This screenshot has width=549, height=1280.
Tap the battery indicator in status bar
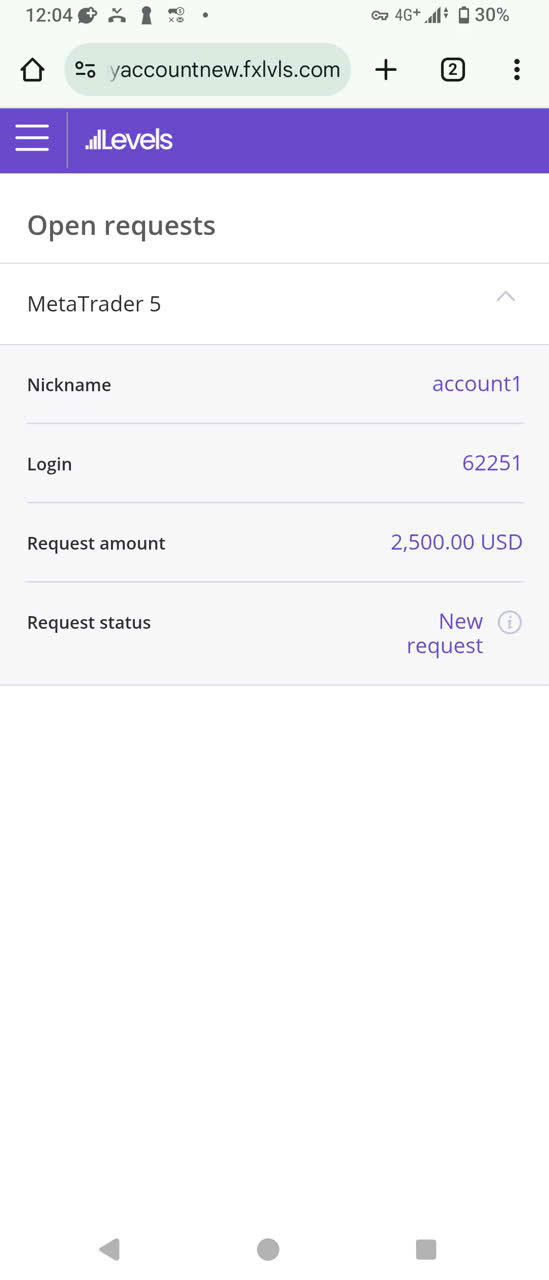[x=464, y=15]
